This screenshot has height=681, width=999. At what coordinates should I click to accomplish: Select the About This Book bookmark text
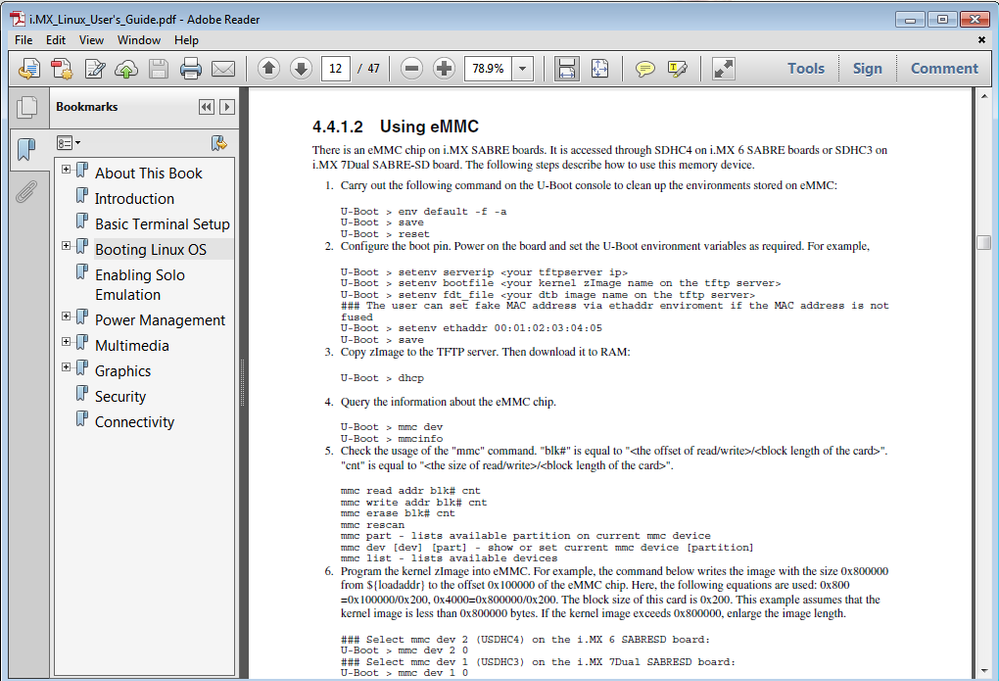click(148, 173)
